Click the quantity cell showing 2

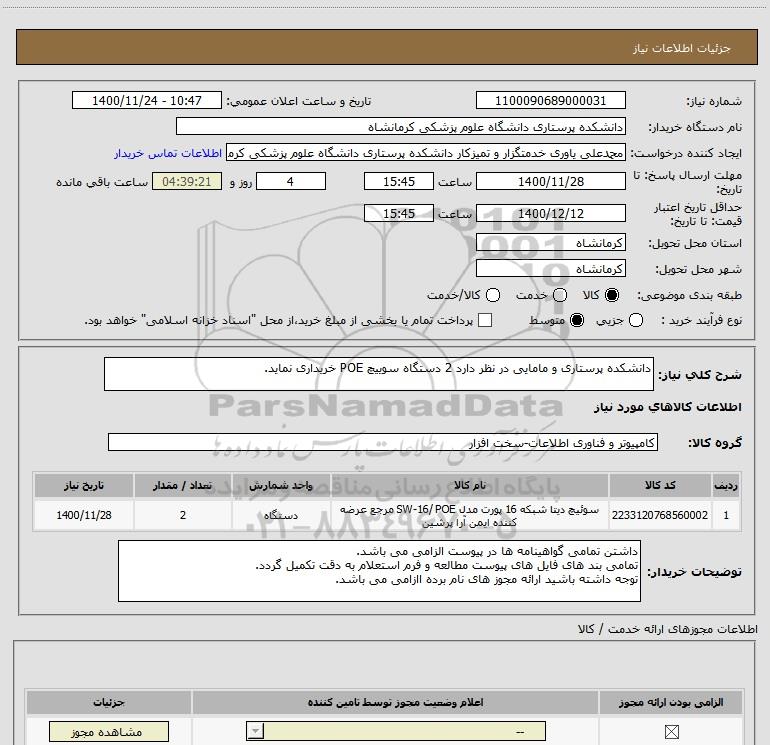point(183,515)
